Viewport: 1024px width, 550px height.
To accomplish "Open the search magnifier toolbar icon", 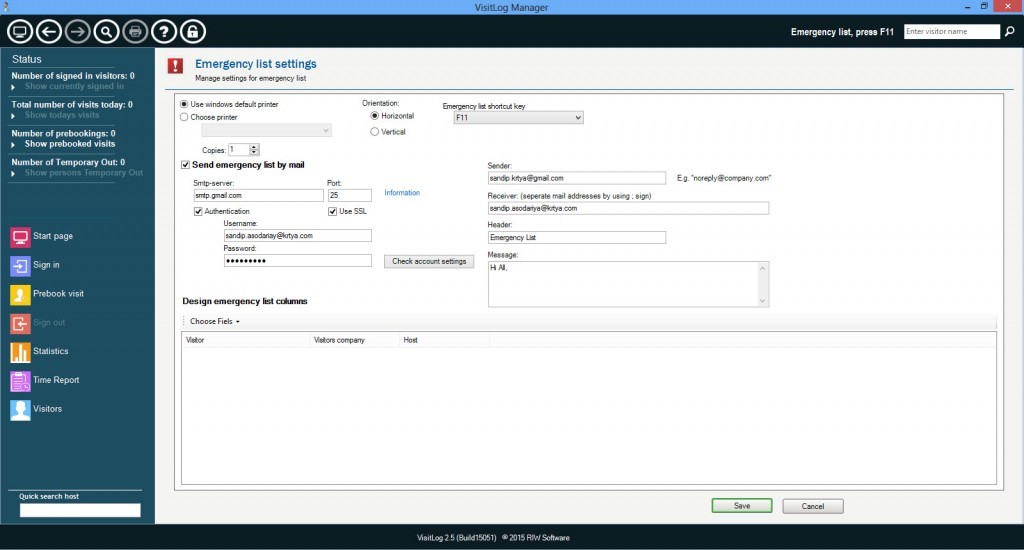I will tap(106, 31).
